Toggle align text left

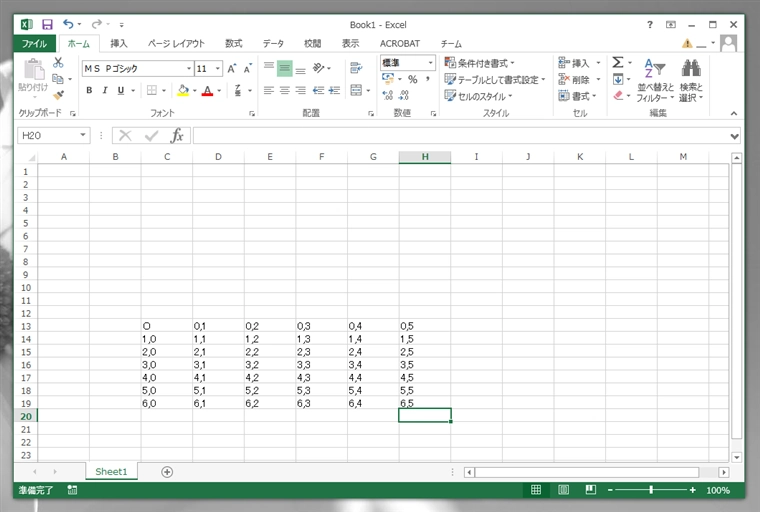(x=269, y=90)
